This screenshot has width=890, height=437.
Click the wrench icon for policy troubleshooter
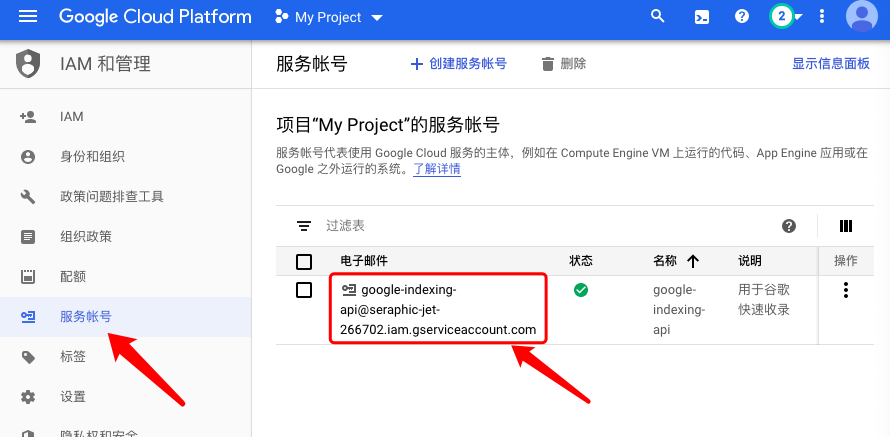click(x=28, y=197)
